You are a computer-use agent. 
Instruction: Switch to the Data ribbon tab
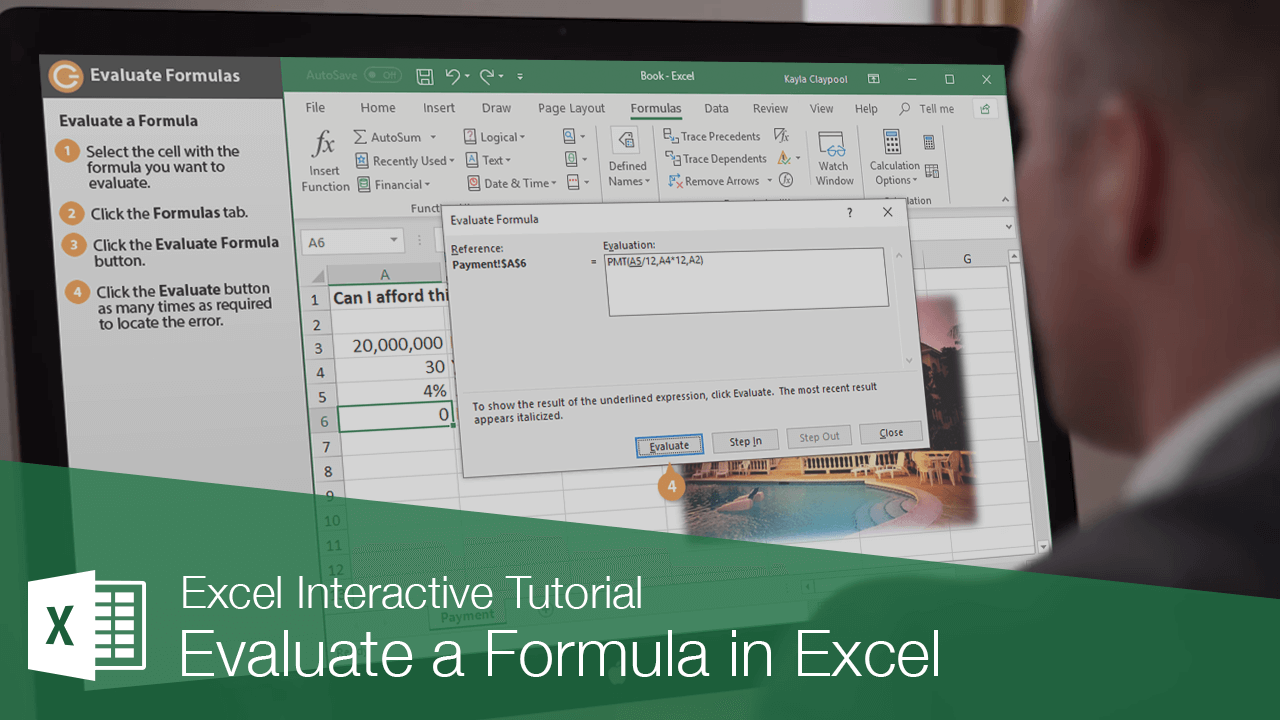click(x=716, y=108)
